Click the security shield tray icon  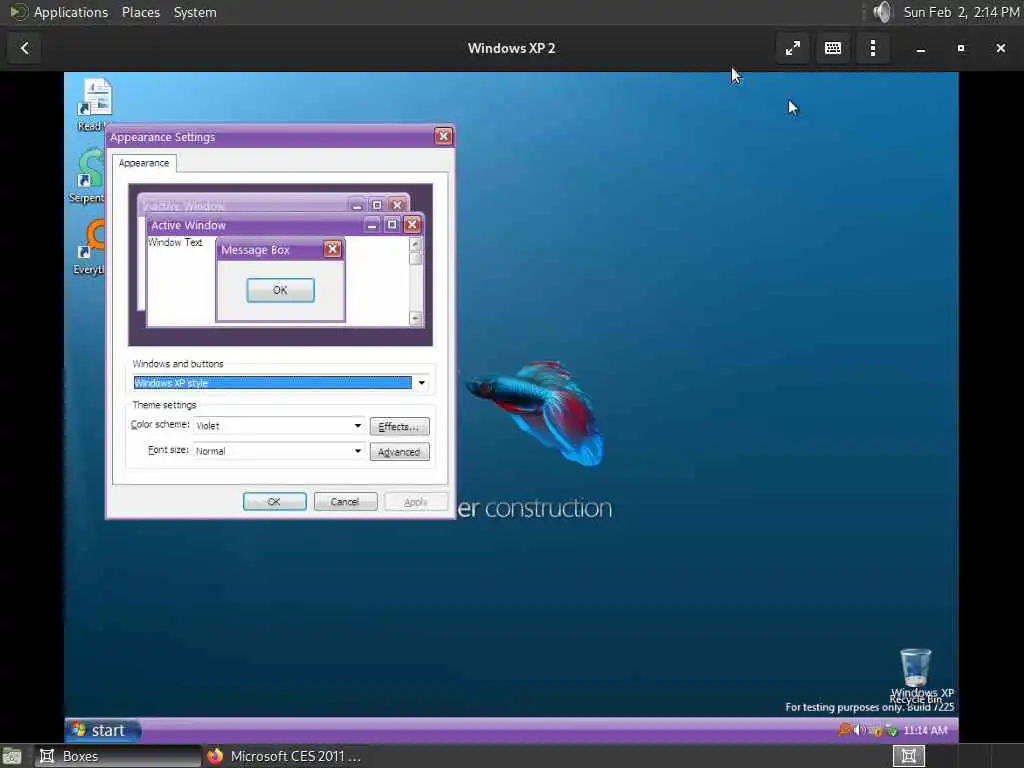point(876,730)
